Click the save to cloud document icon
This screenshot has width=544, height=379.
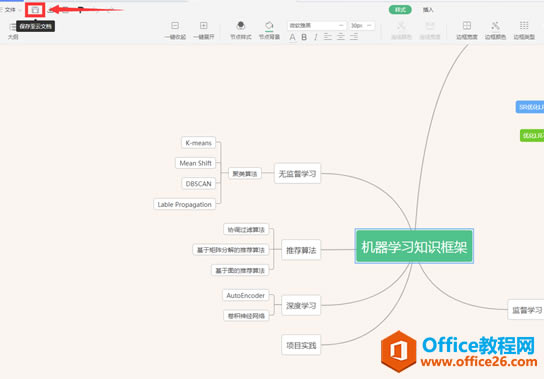(35, 10)
